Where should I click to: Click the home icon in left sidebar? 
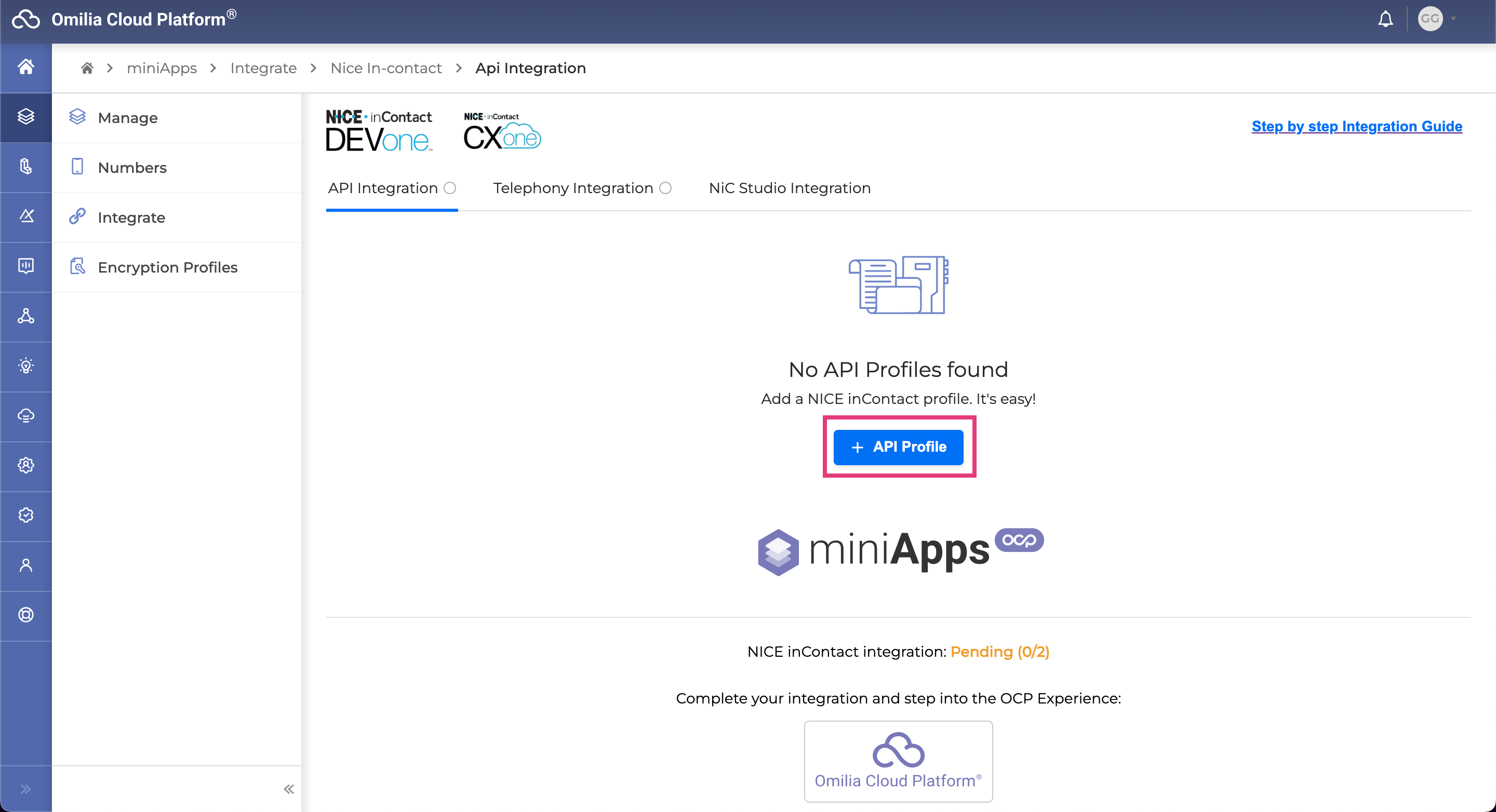pyautogui.click(x=25, y=67)
